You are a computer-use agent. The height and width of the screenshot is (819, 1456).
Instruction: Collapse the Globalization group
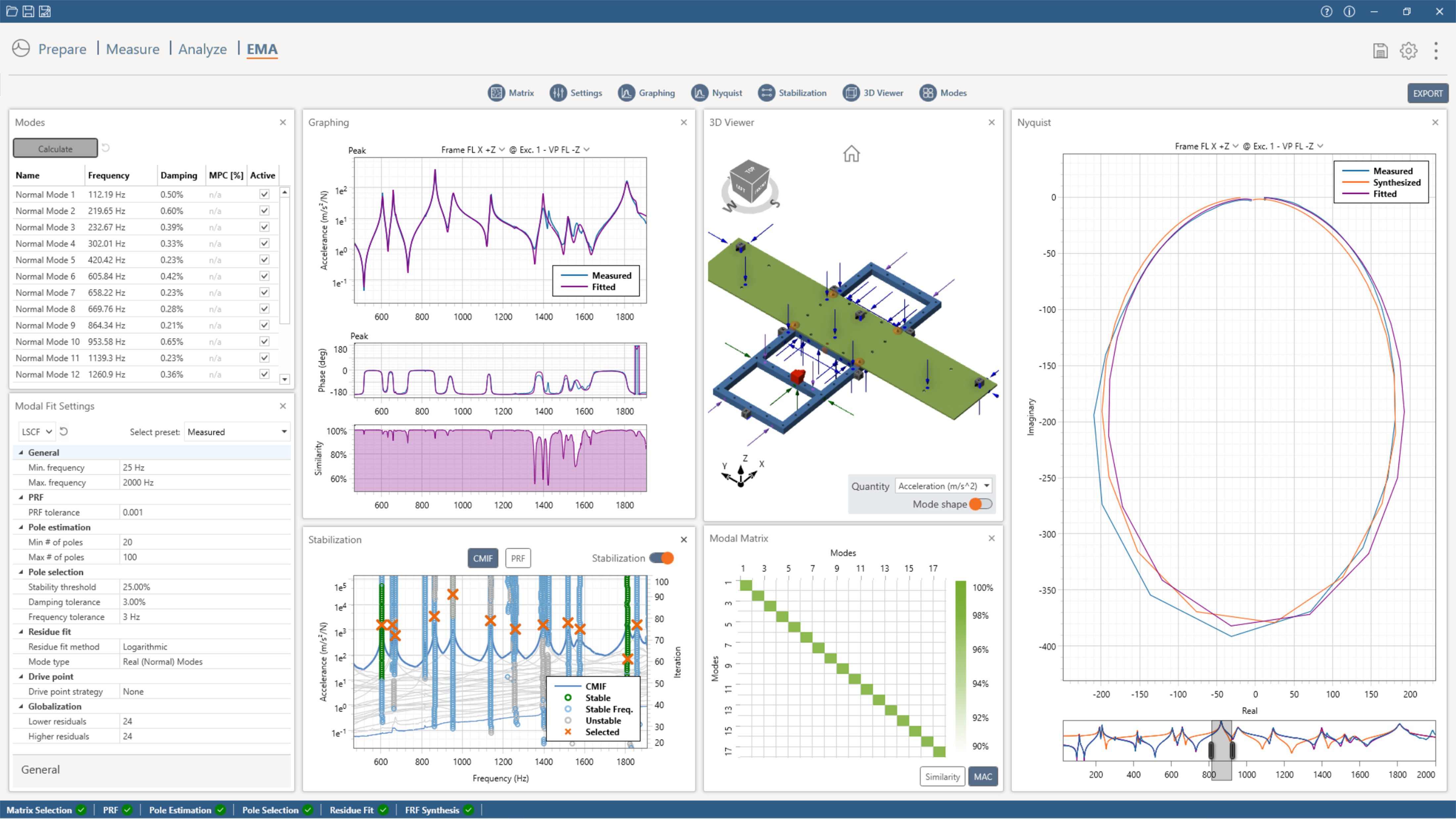coord(21,706)
